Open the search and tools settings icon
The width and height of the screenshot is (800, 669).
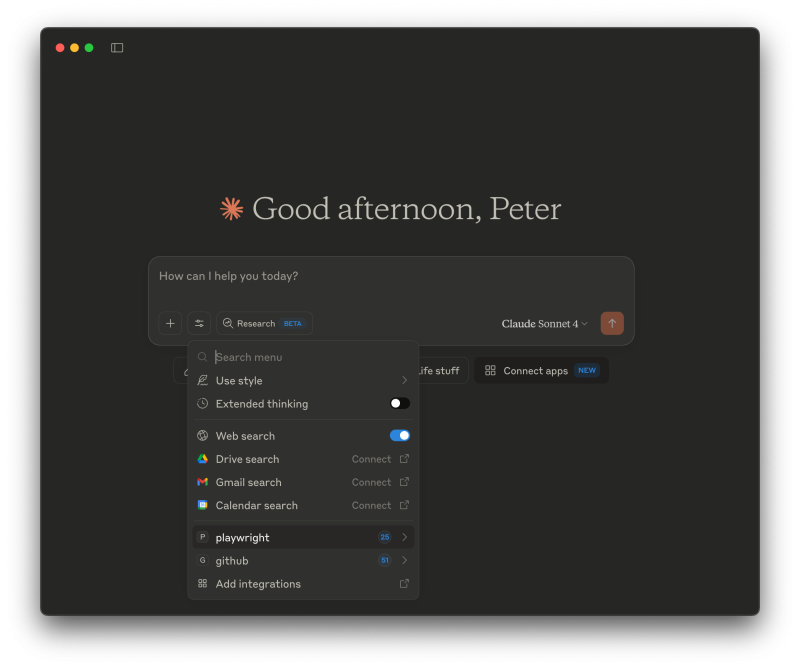tap(199, 324)
